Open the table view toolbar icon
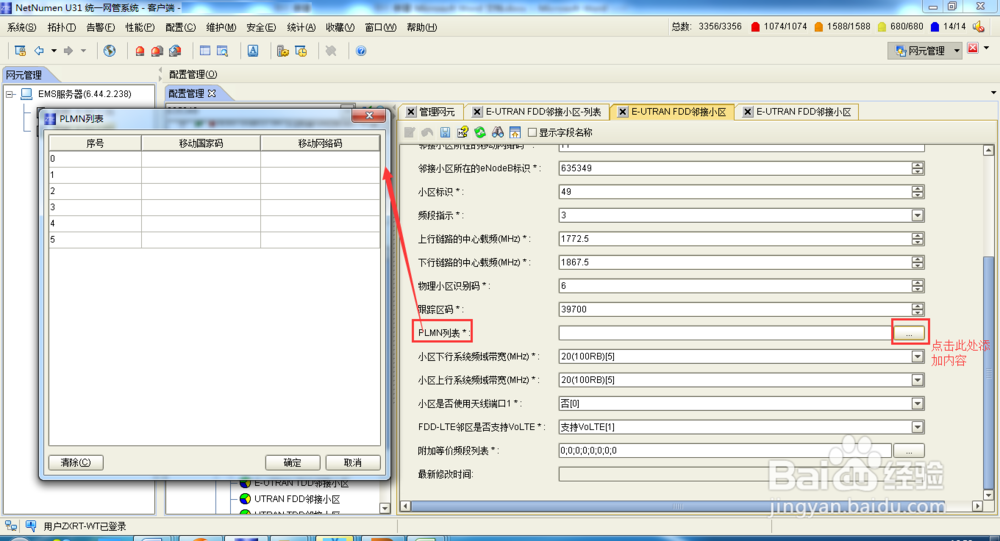Viewport: 1000px width, 541px height. [205, 51]
